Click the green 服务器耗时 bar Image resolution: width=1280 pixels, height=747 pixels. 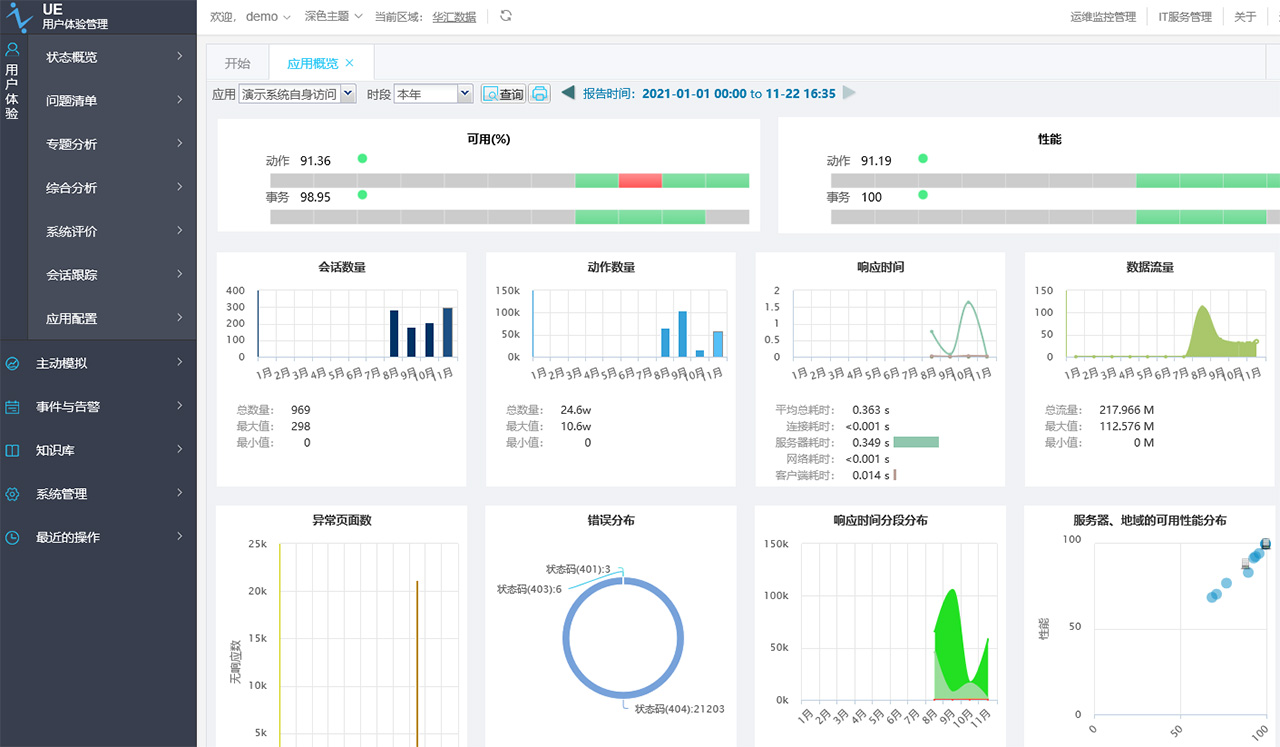(x=916, y=442)
